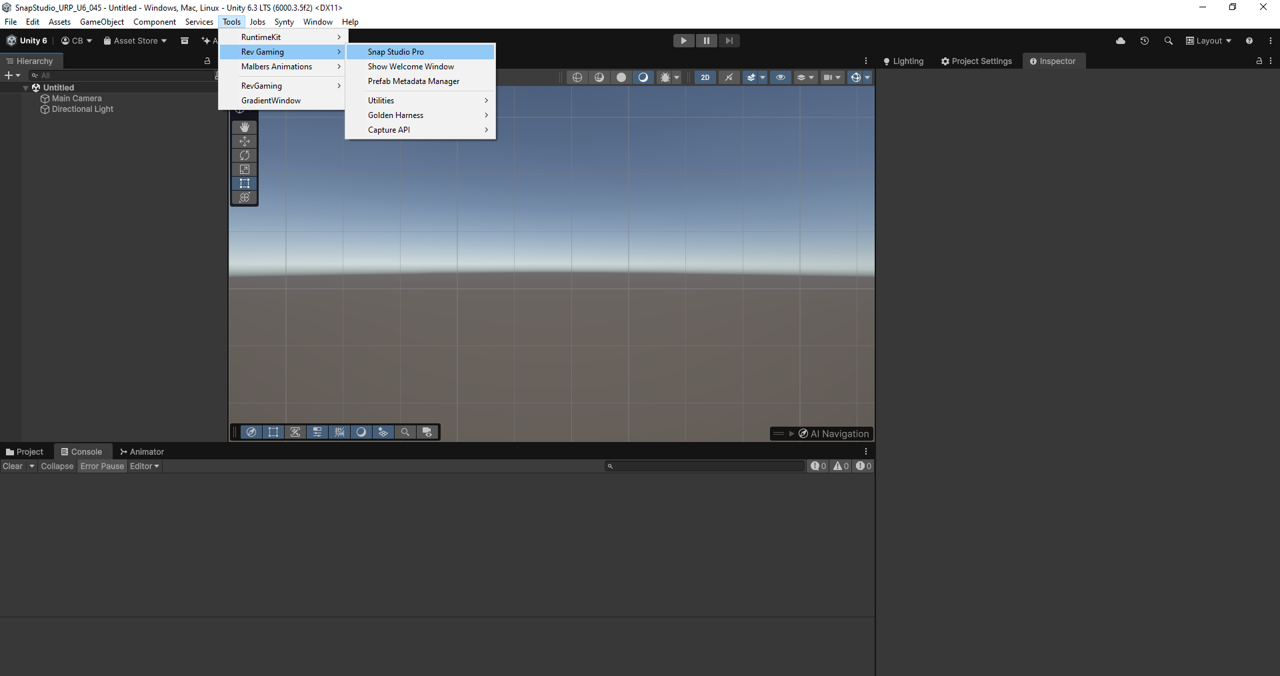Image resolution: width=1280 pixels, height=676 pixels.
Task: Open the Utilities submenu
Action: coord(420,101)
